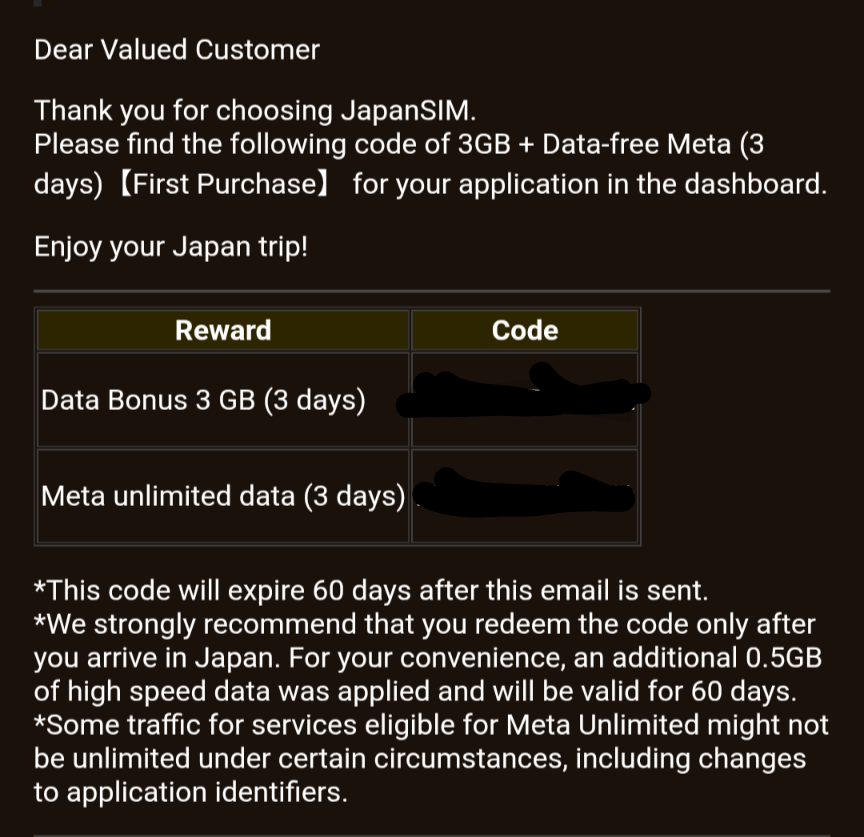Click the Reward column header
Screen dimensions: 864x837
(x=223, y=330)
